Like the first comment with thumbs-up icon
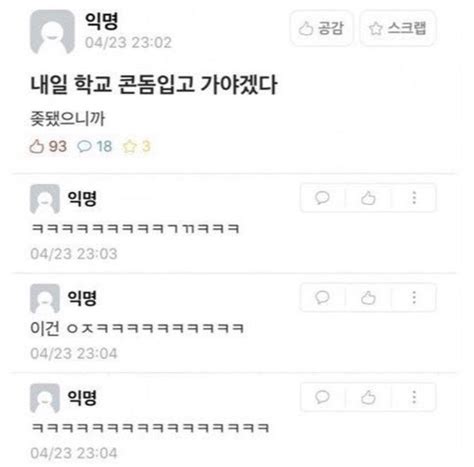The width and height of the screenshot is (474, 467). pos(368,198)
